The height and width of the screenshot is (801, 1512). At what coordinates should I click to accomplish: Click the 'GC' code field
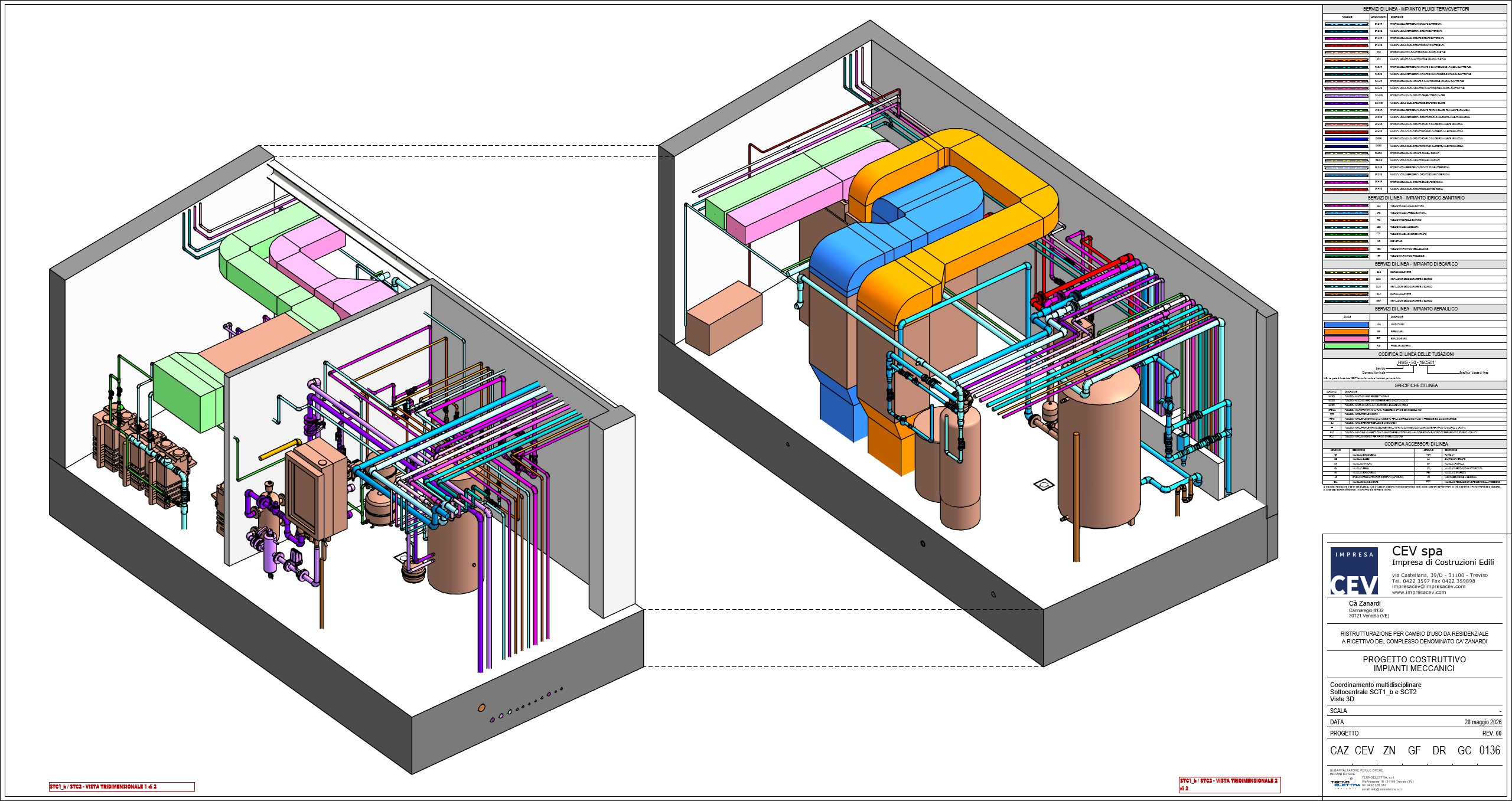coord(1464,750)
